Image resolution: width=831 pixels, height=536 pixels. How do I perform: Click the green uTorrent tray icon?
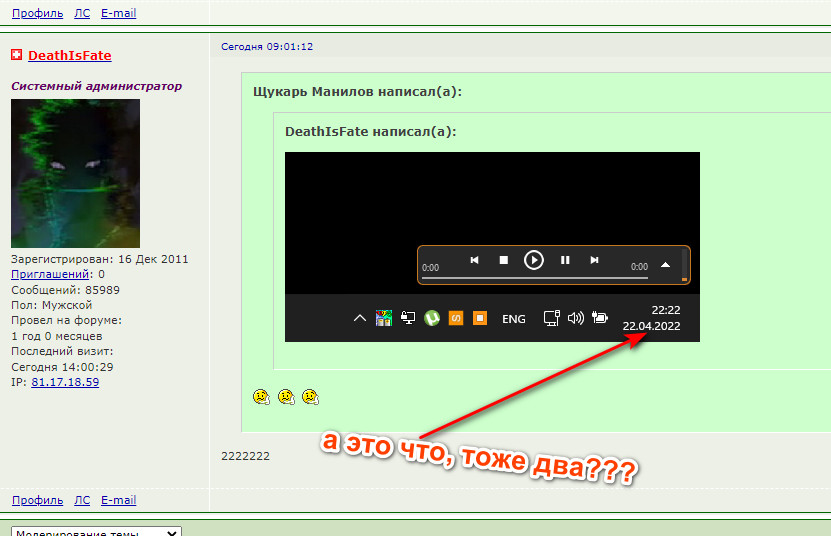click(x=432, y=318)
